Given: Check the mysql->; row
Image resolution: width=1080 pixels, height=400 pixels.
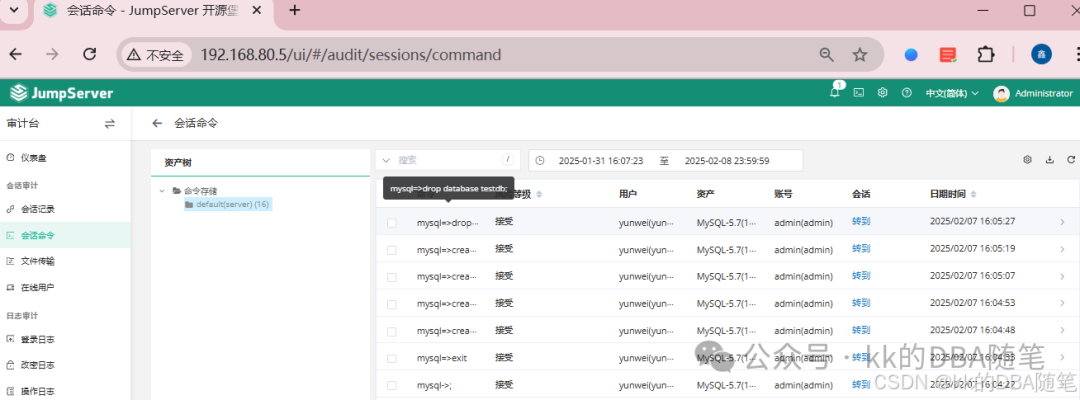Looking at the screenshot, I should coord(391,386).
